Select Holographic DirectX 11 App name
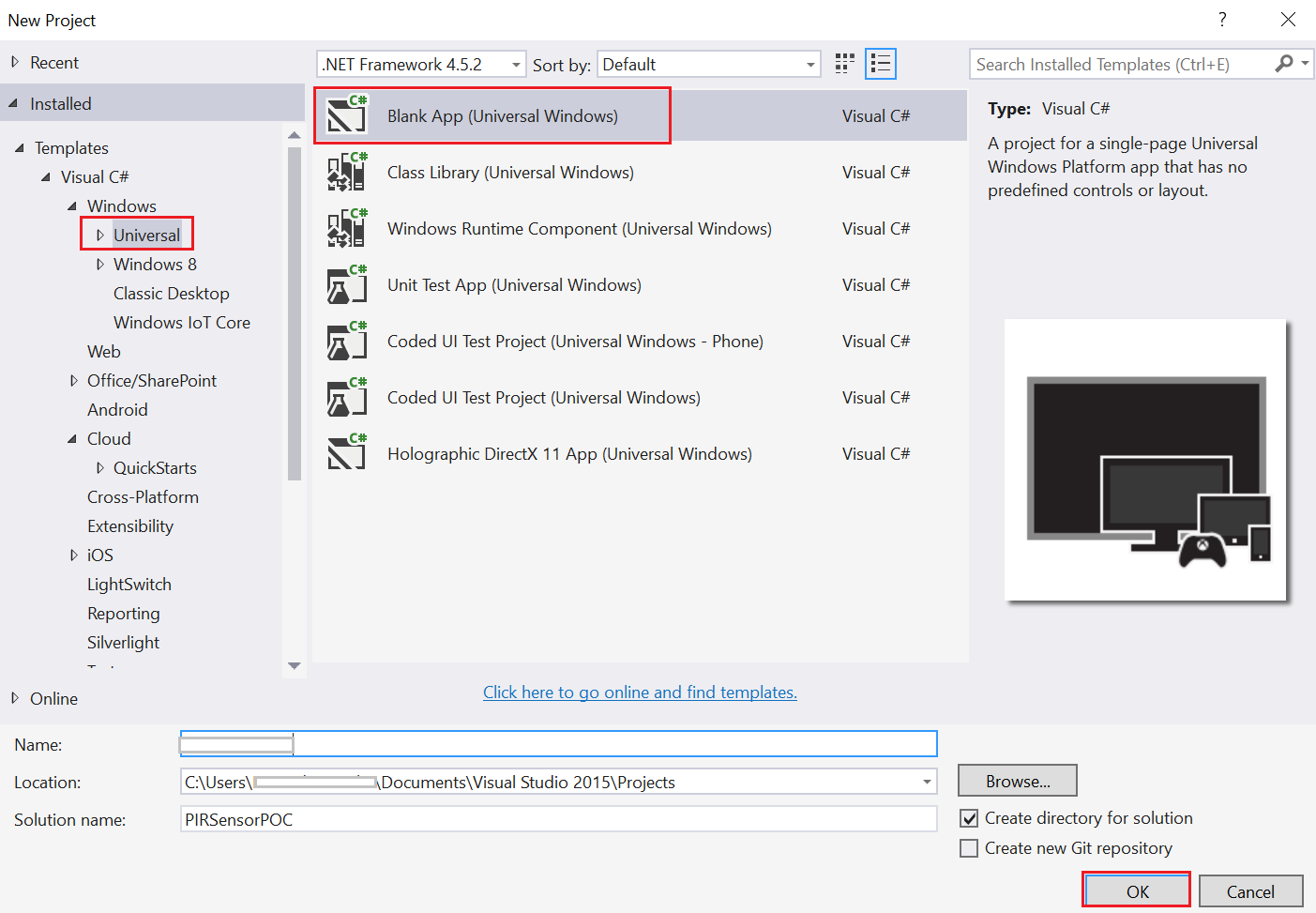Image resolution: width=1316 pixels, height=913 pixels. point(569,453)
